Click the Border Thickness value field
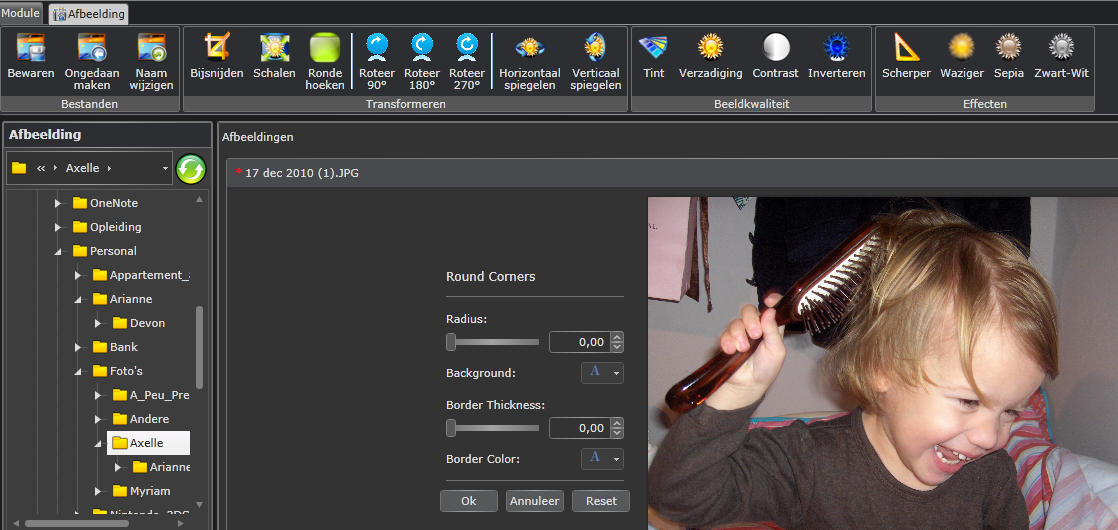 click(x=580, y=428)
